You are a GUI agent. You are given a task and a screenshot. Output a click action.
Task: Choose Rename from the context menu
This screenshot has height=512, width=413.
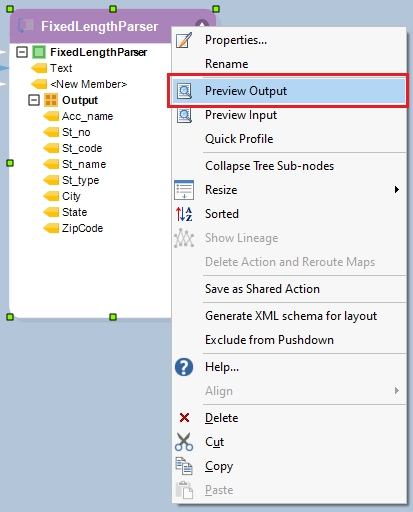pyautogui.click(x=226, y=64)
